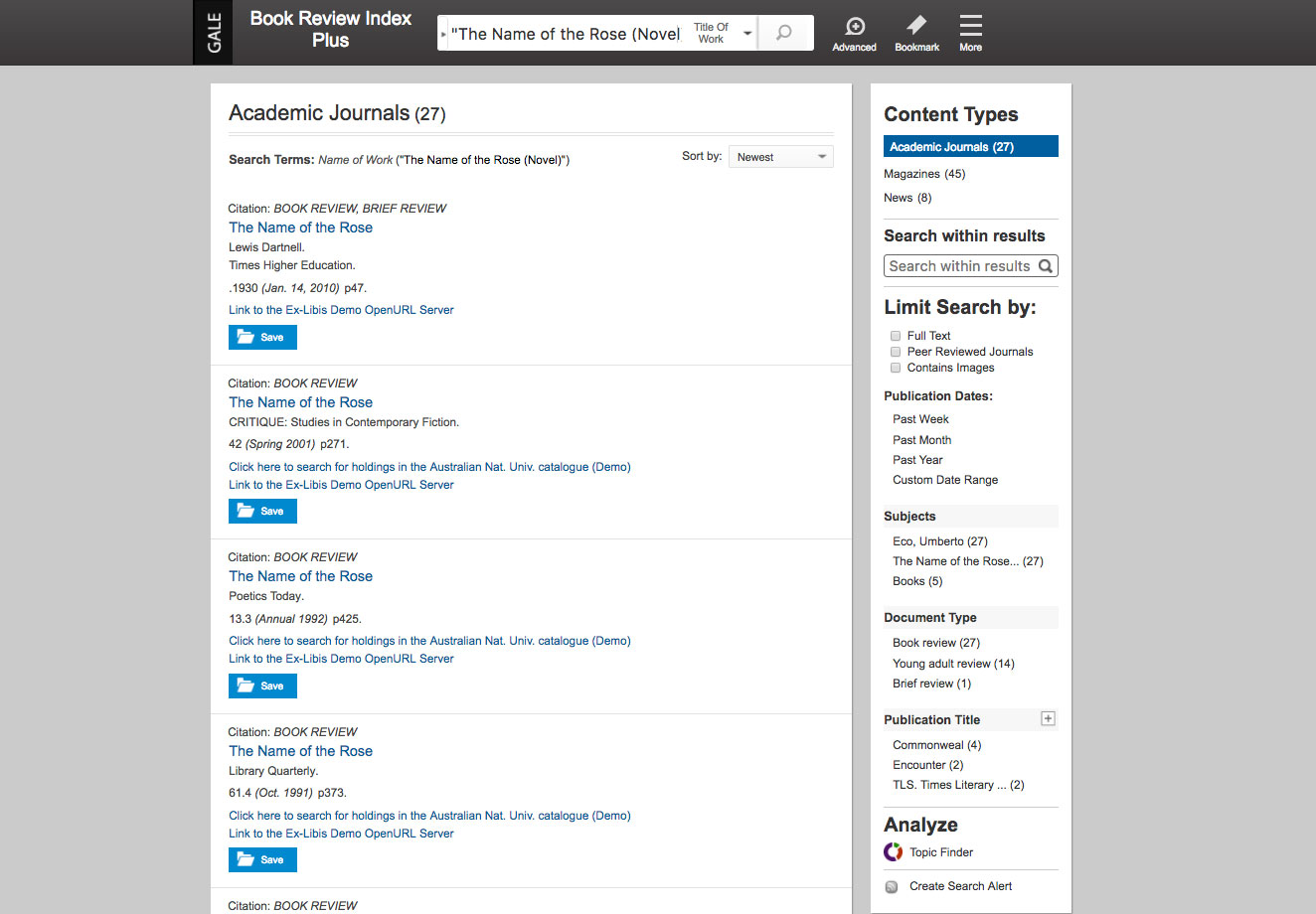The width and height of the screenshot is (1316, 914).
Task: Filter document type Young adult review (14)
Action: click(953, 664)
